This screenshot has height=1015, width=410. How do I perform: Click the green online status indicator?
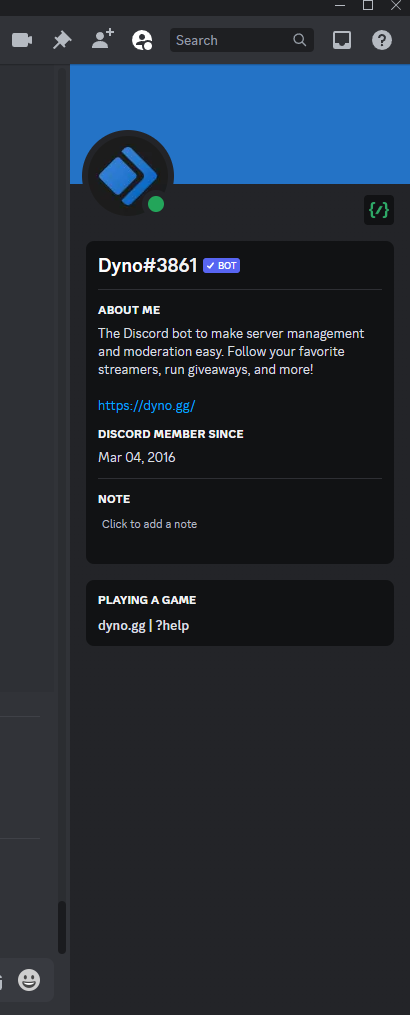[156, 205]
